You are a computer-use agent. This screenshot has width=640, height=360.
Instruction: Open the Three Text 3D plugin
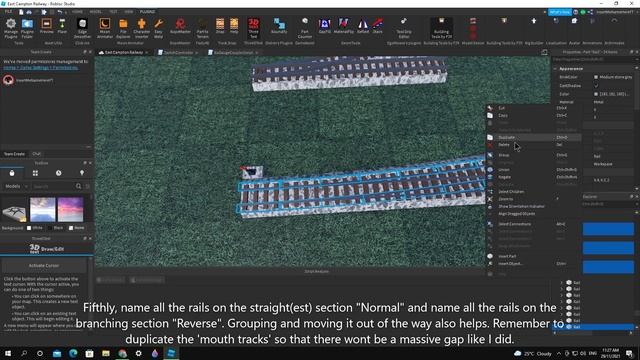coord(253,27)
